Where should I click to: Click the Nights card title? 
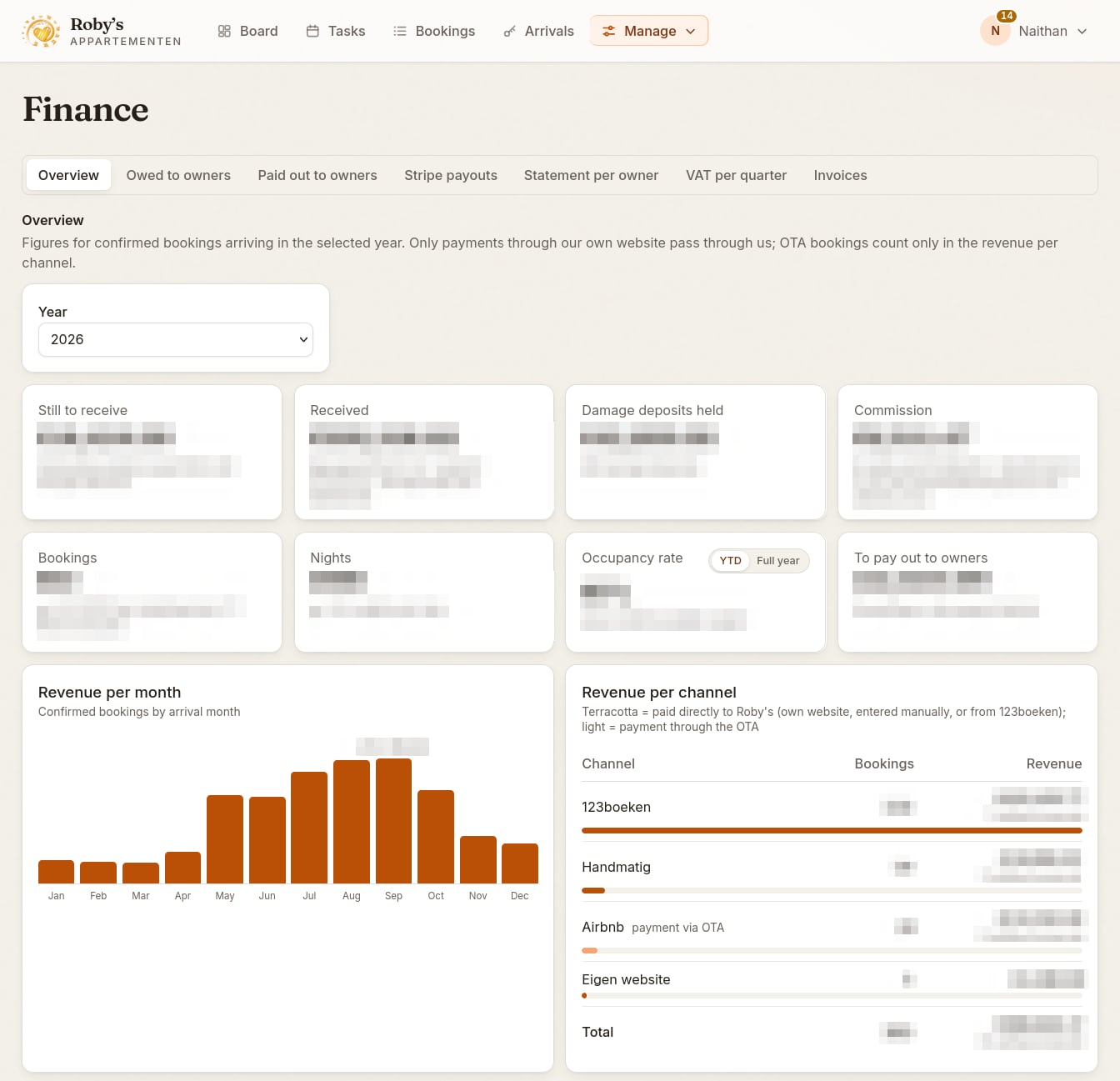pos(331,558)
